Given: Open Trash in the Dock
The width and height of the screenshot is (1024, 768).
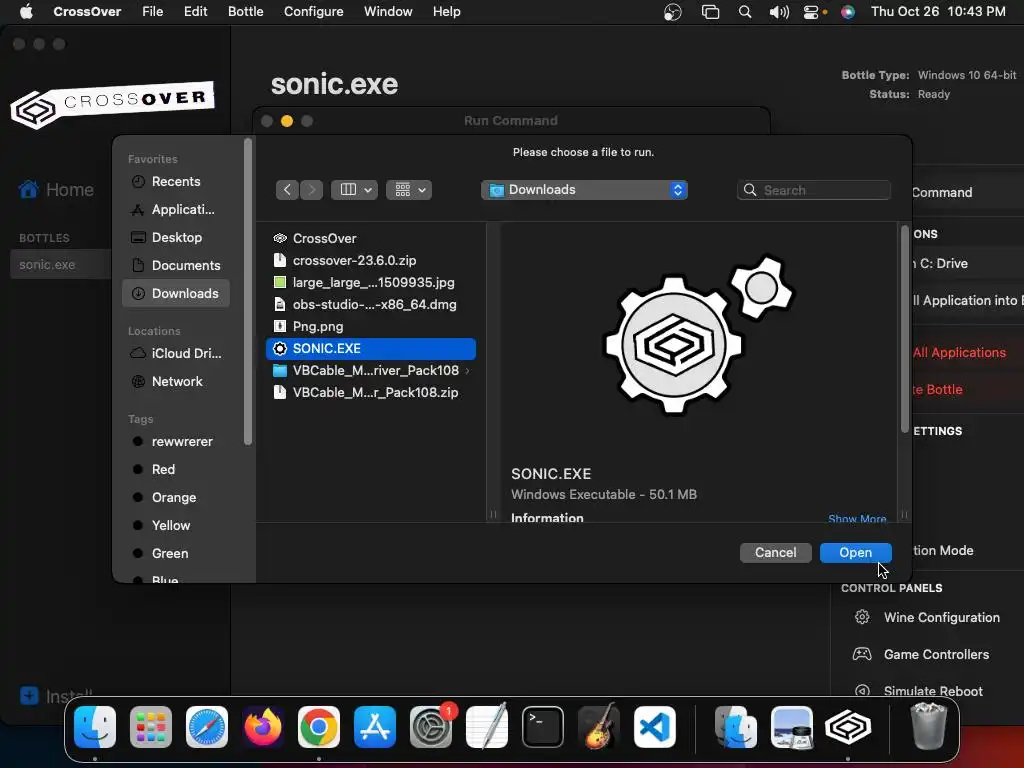Looking at the screenshot, I should tap(928, 727).
